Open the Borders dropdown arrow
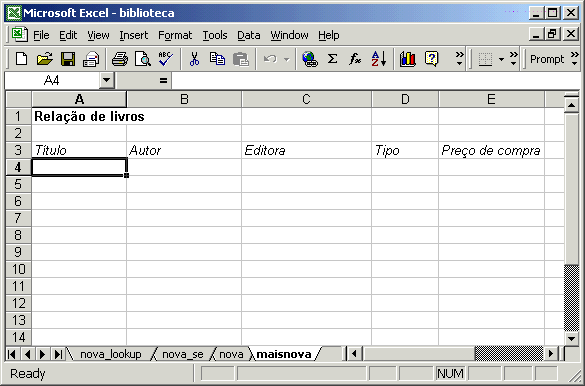Screen dimensions: 585x386 tap(501, 59)
